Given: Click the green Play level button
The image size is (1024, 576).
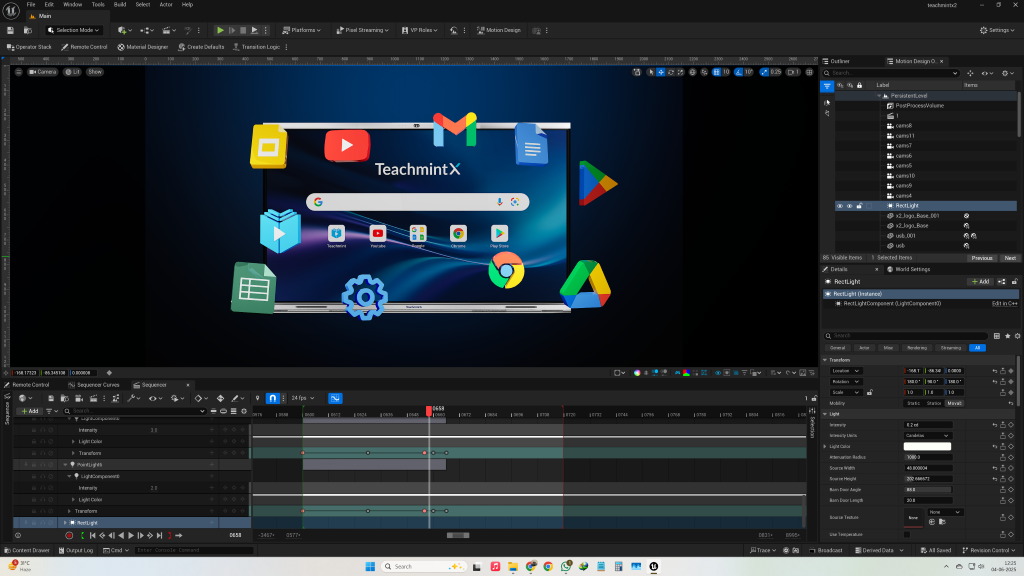Looking at the screenshot, I should [x=220, y=30].
